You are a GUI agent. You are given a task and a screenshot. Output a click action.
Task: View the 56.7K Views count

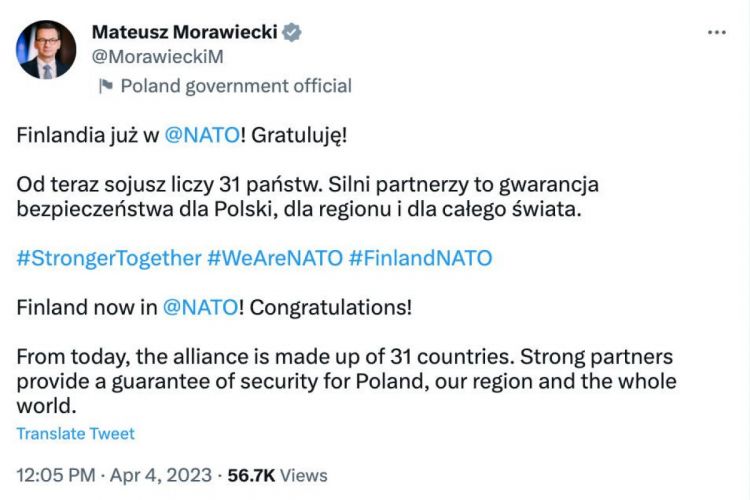coord(278,475)
